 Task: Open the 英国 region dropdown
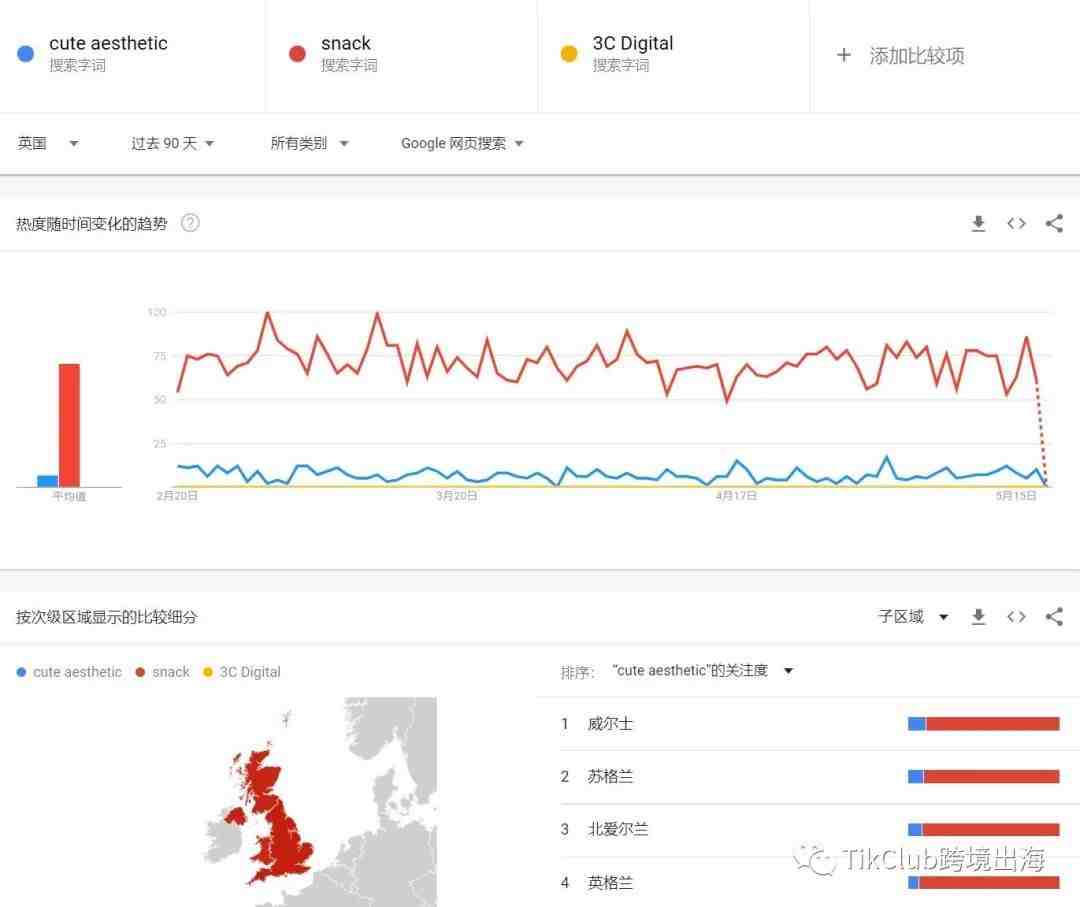click(48, 143)
